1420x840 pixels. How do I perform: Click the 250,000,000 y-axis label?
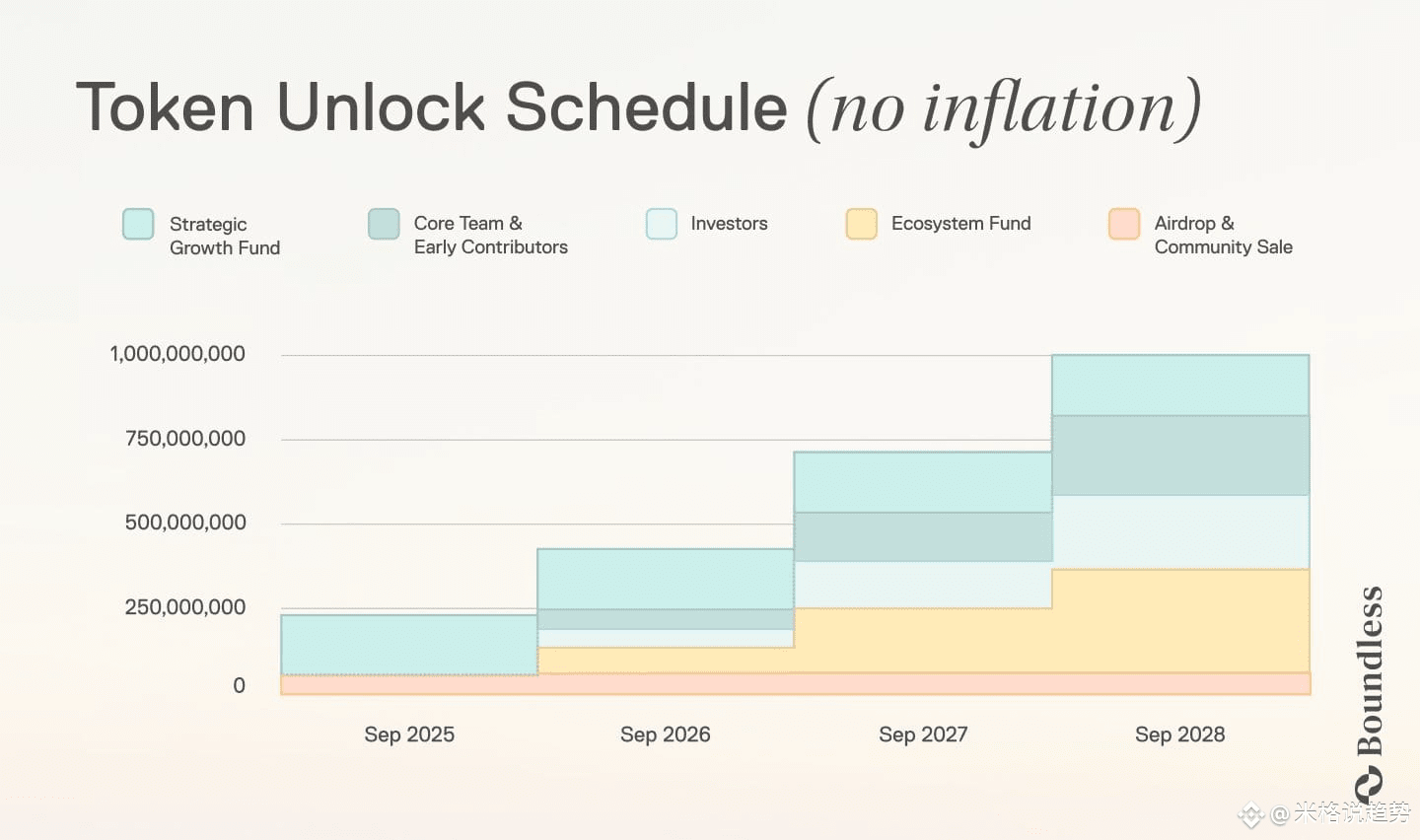click(x=185, y=607)
